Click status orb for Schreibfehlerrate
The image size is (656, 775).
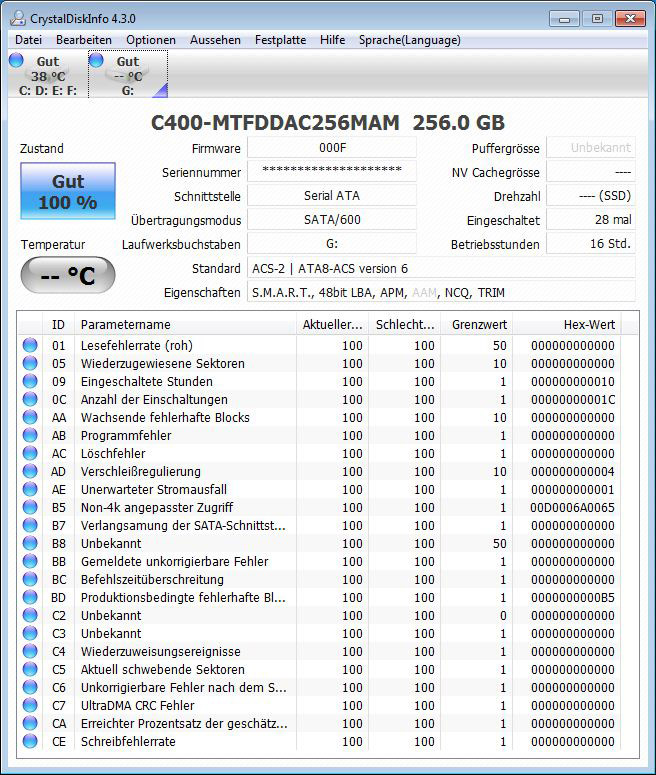[30, 741]
